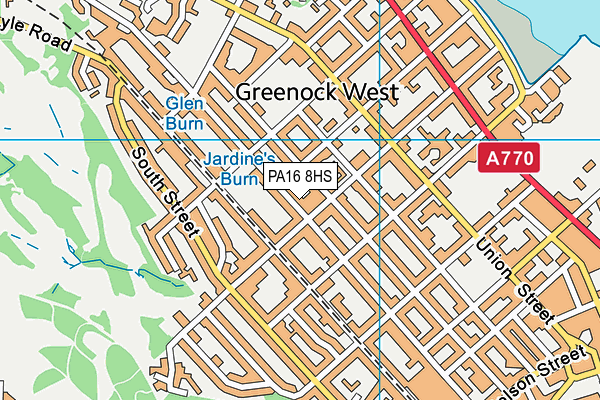Click the intersection of the blue grid lines
Viewport: 600px width, 400px height.
(x=380, y=140)
